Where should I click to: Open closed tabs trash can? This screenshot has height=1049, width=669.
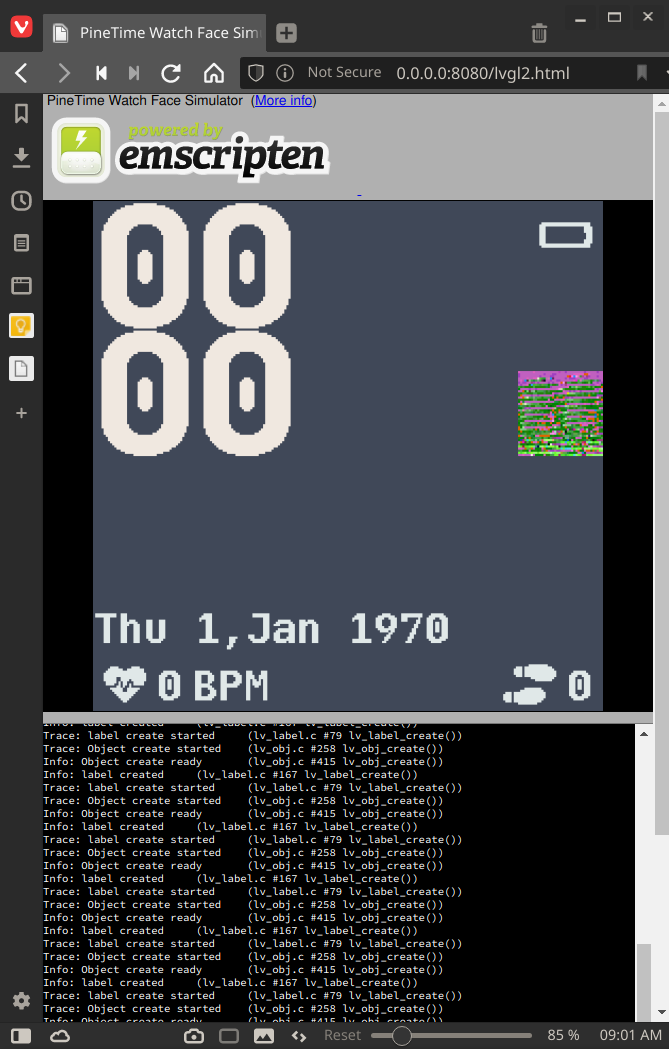coord(539,33)
